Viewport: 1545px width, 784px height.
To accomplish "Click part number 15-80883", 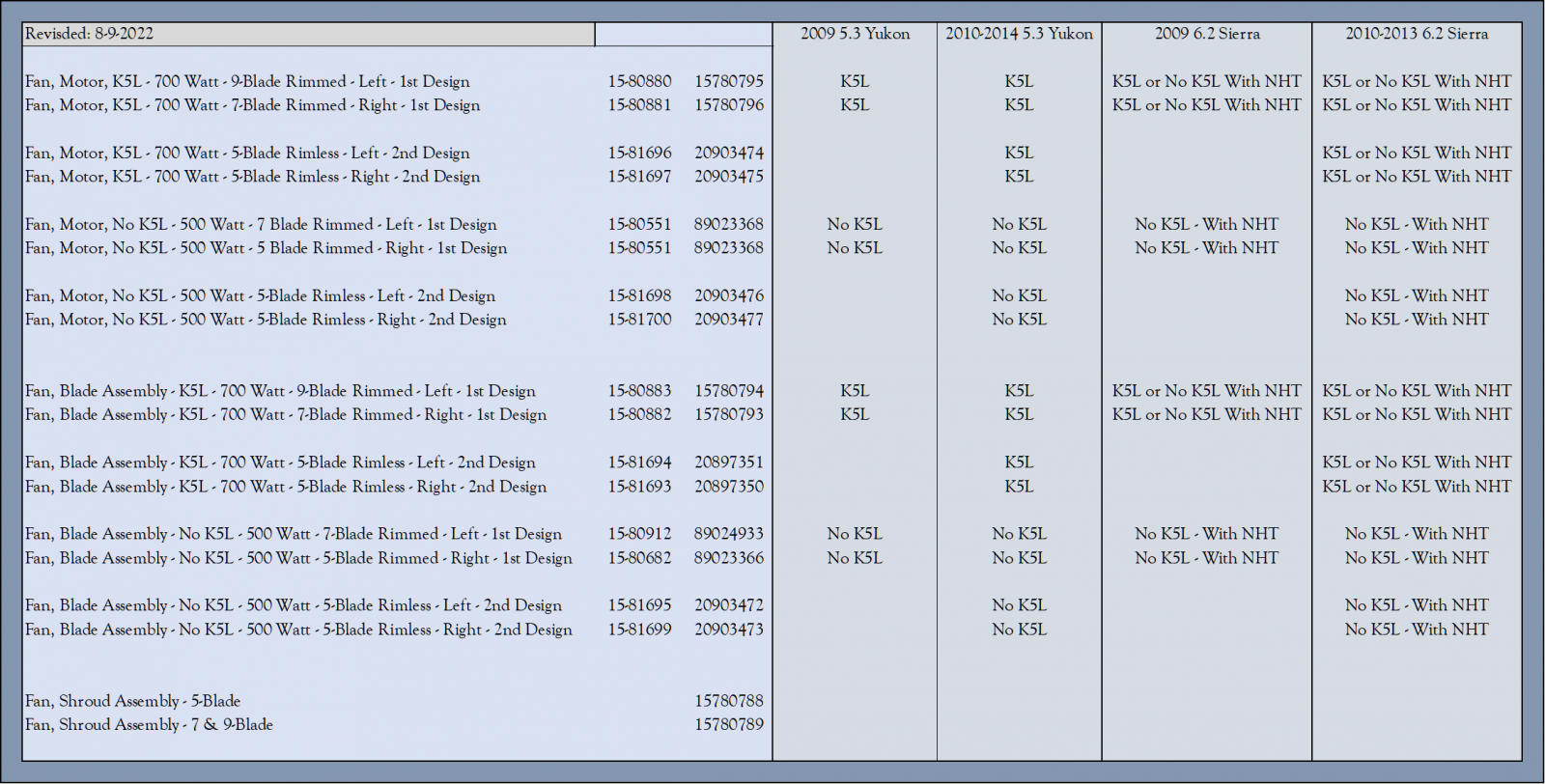I will point(639,391).
